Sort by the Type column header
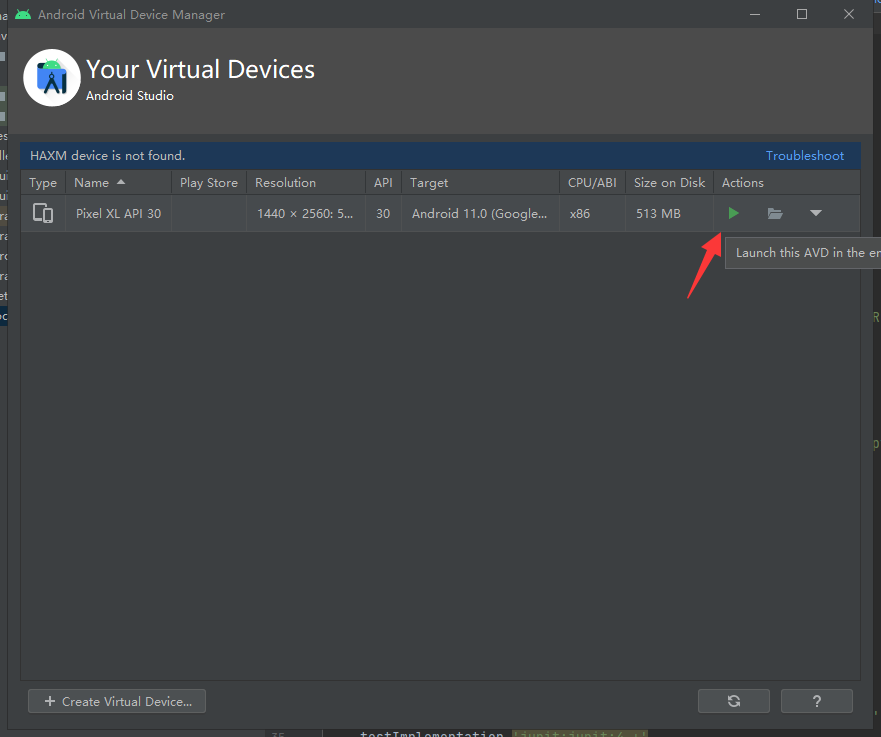 coord(43,183)
